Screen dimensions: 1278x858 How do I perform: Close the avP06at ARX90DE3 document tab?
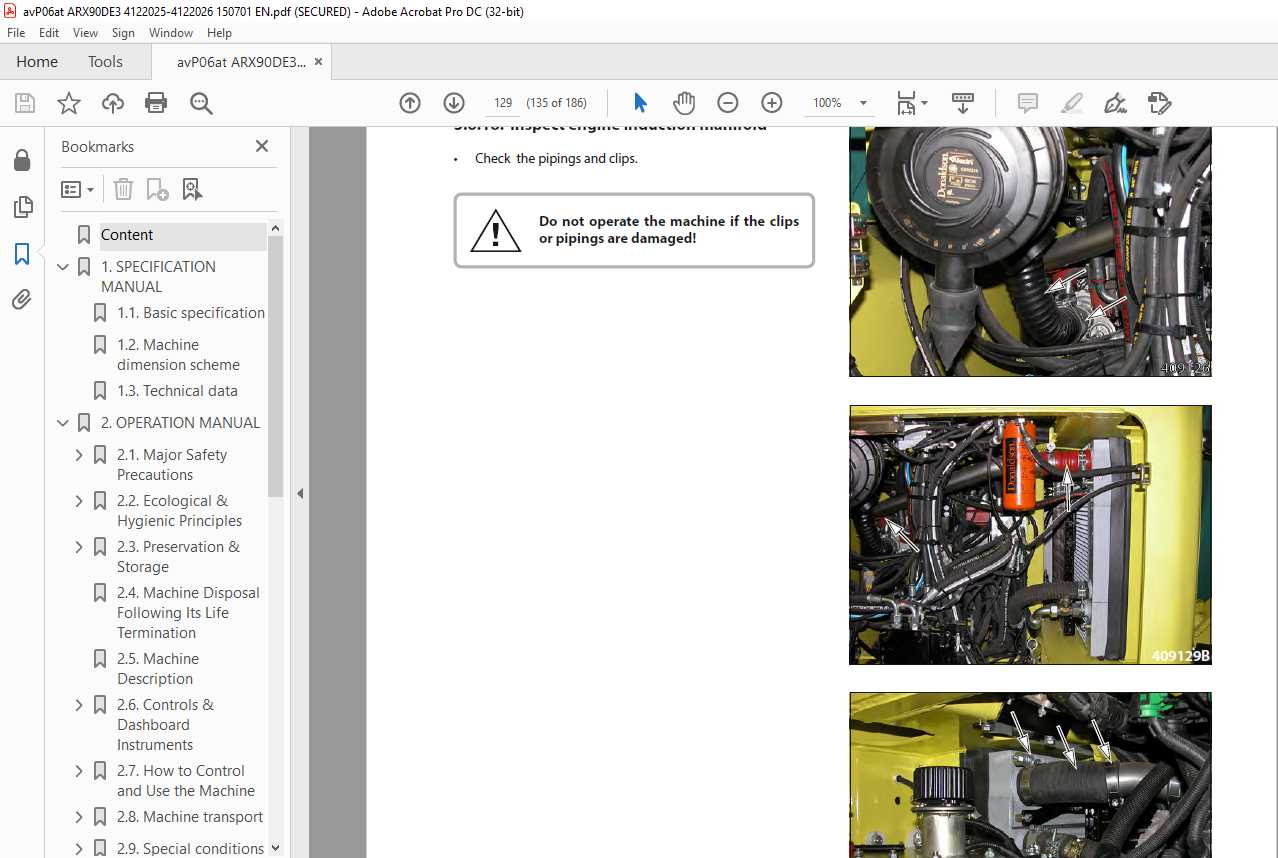tap(318, 62)
